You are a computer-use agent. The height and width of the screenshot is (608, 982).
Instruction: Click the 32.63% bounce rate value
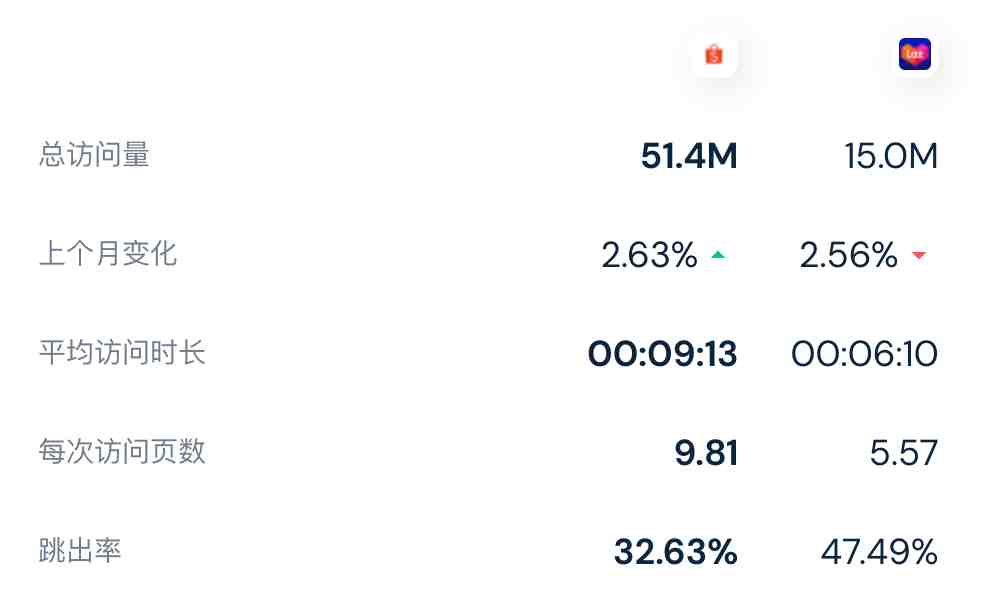click(x=676, y=552)
